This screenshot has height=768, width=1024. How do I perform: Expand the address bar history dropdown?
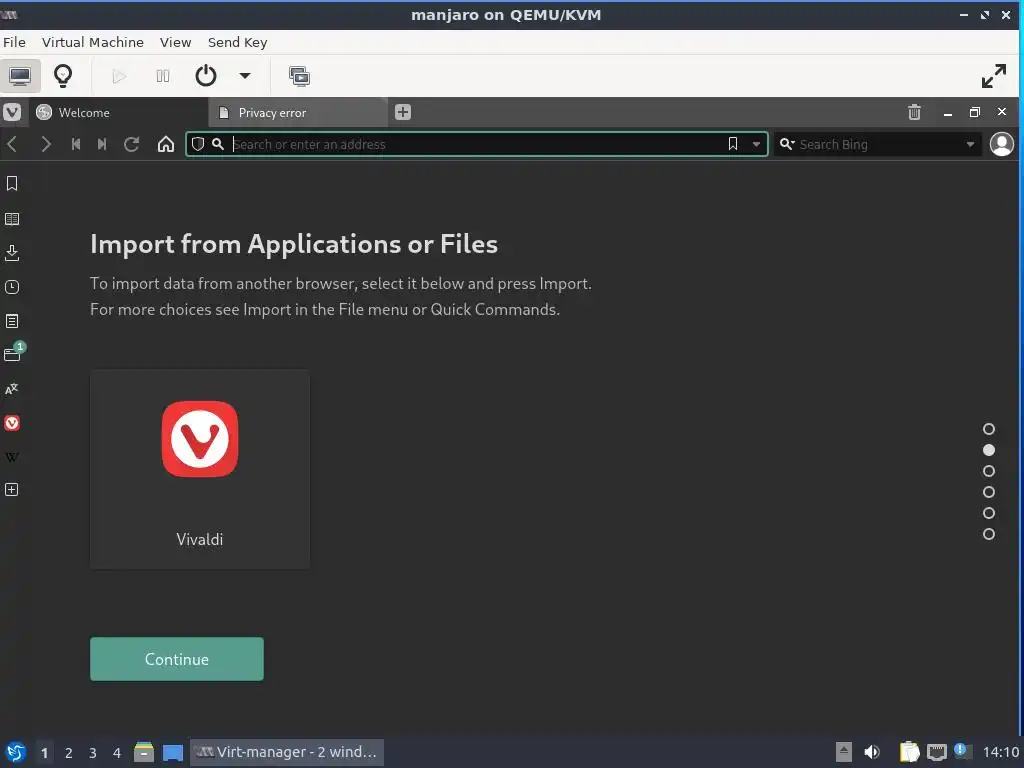pyautogui.click(x=756, y=144)
